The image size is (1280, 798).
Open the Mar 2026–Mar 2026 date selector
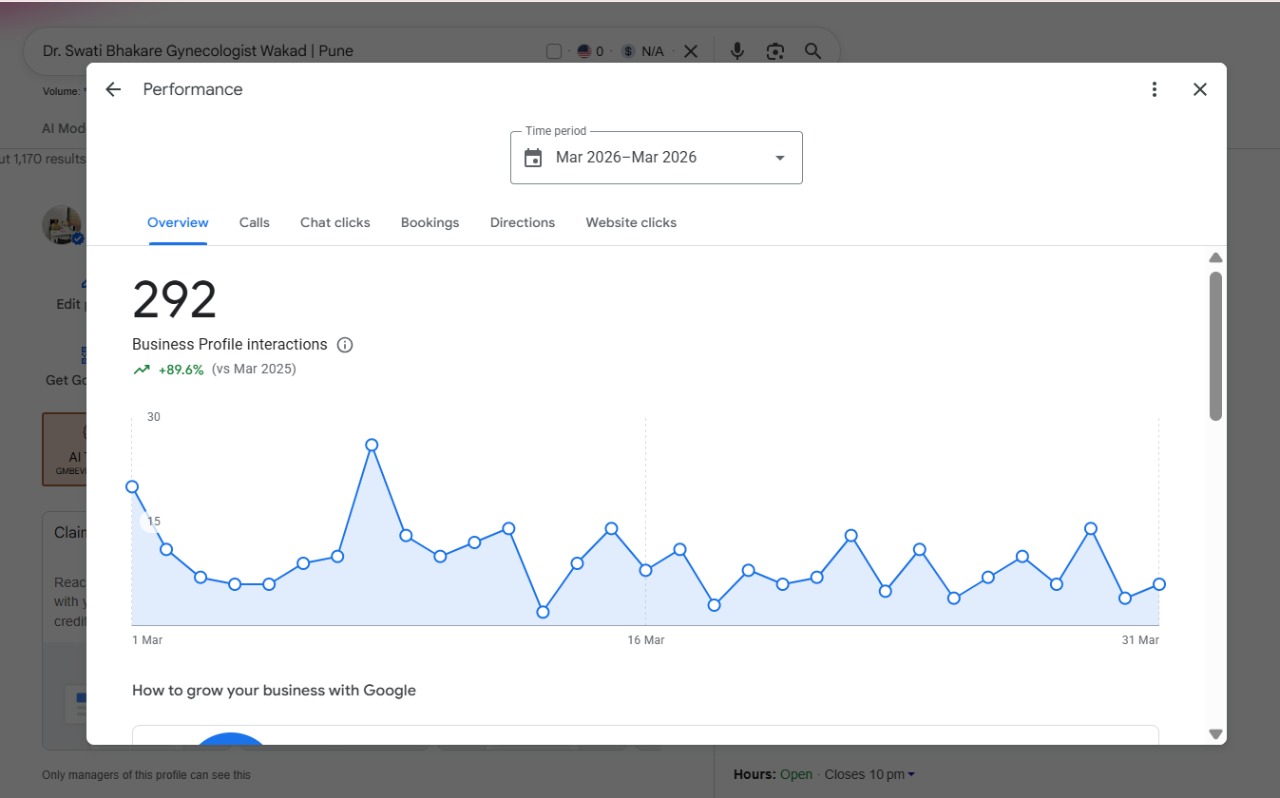(656, 158)
